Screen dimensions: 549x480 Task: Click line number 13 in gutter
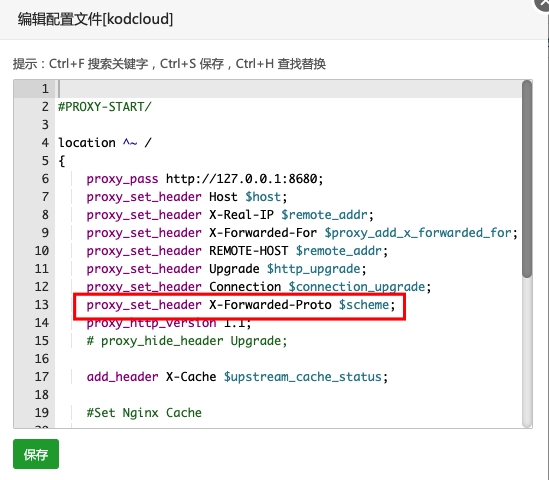(x=42, y=305)
